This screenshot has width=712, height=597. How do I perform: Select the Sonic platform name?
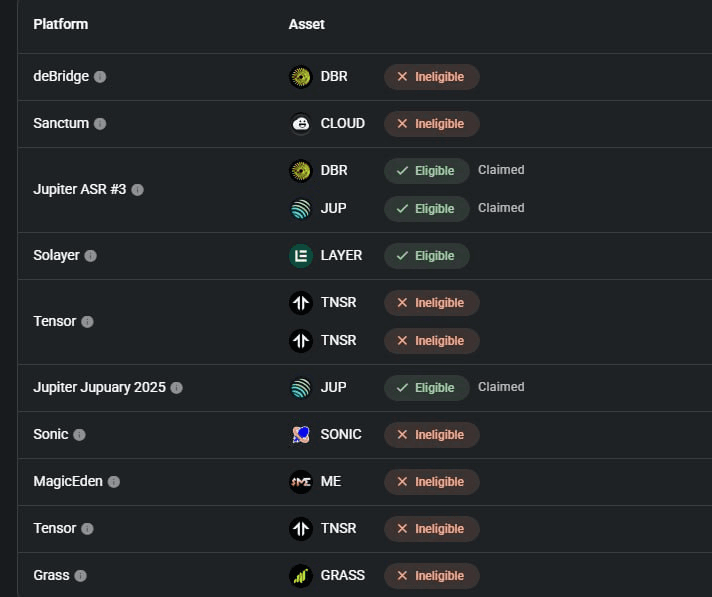51,434
